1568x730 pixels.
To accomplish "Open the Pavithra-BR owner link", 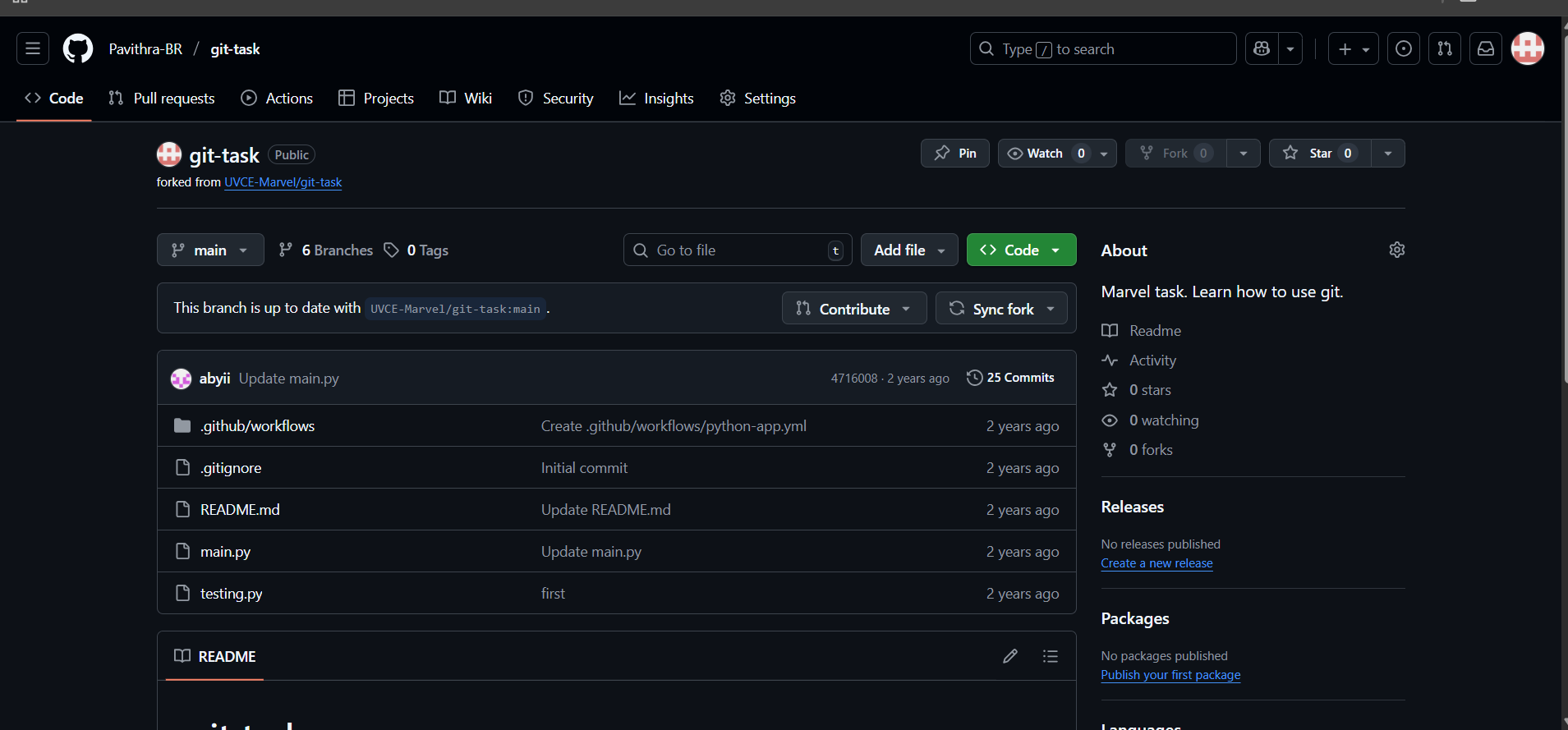I will 145,49.
